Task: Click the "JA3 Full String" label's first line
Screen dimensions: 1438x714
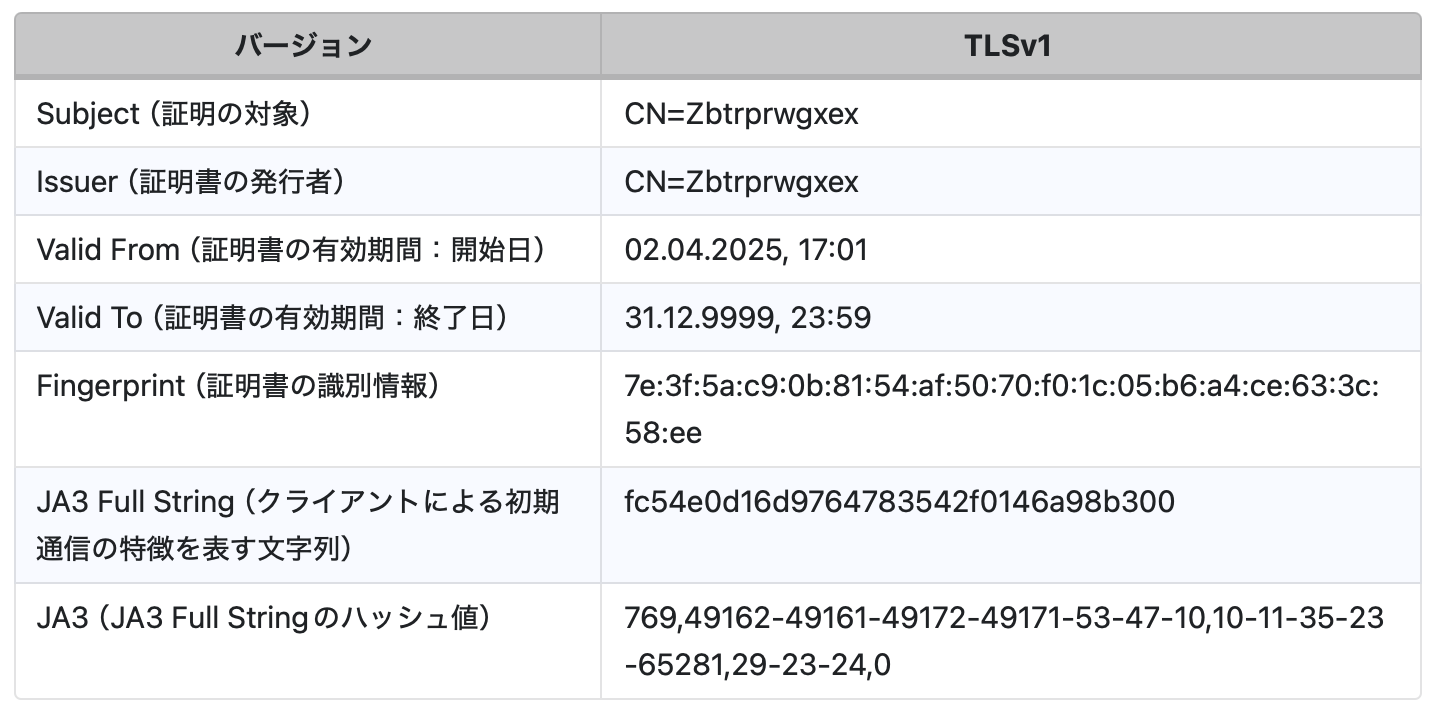Action: 298,502
